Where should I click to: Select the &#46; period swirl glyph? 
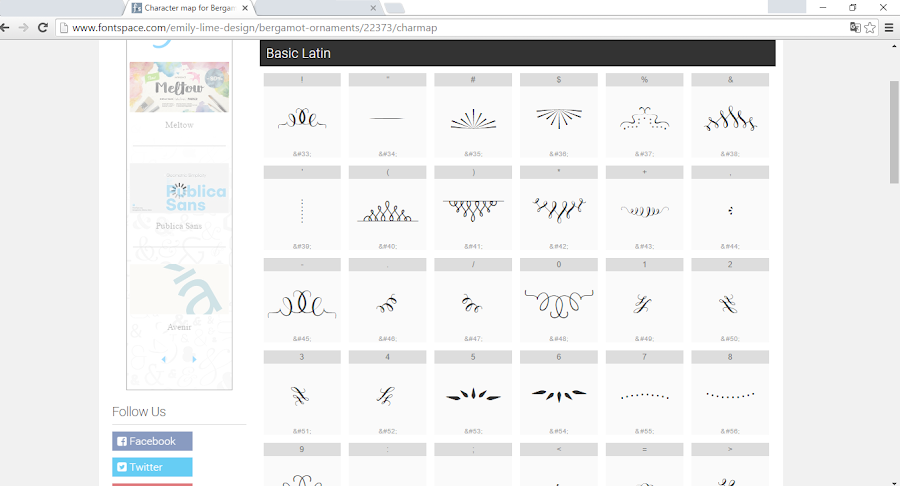click(x=387, y=304)
